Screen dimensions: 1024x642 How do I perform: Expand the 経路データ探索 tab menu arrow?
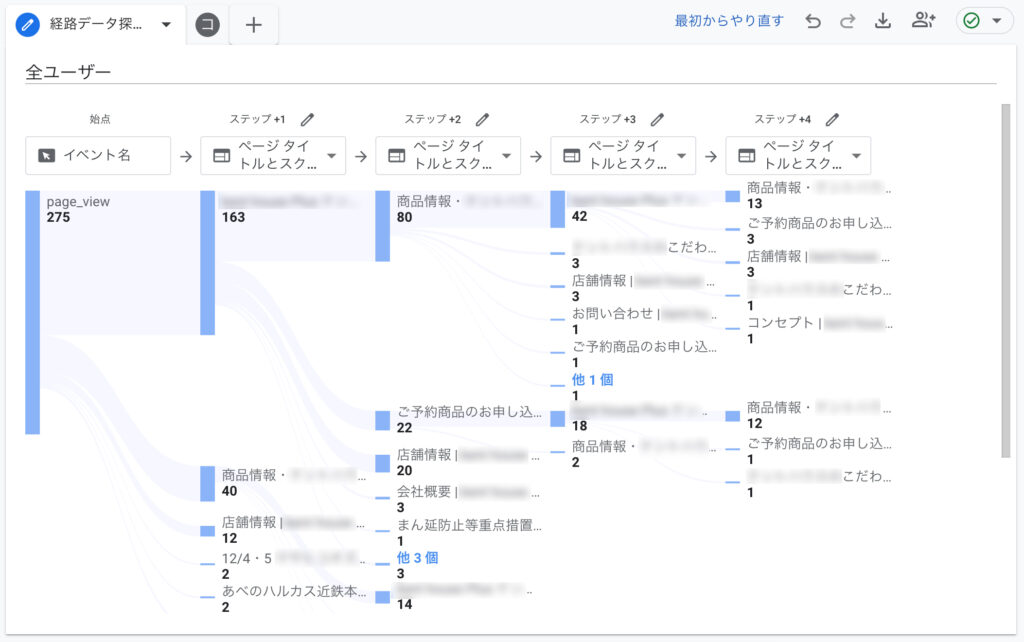[166, 25]
